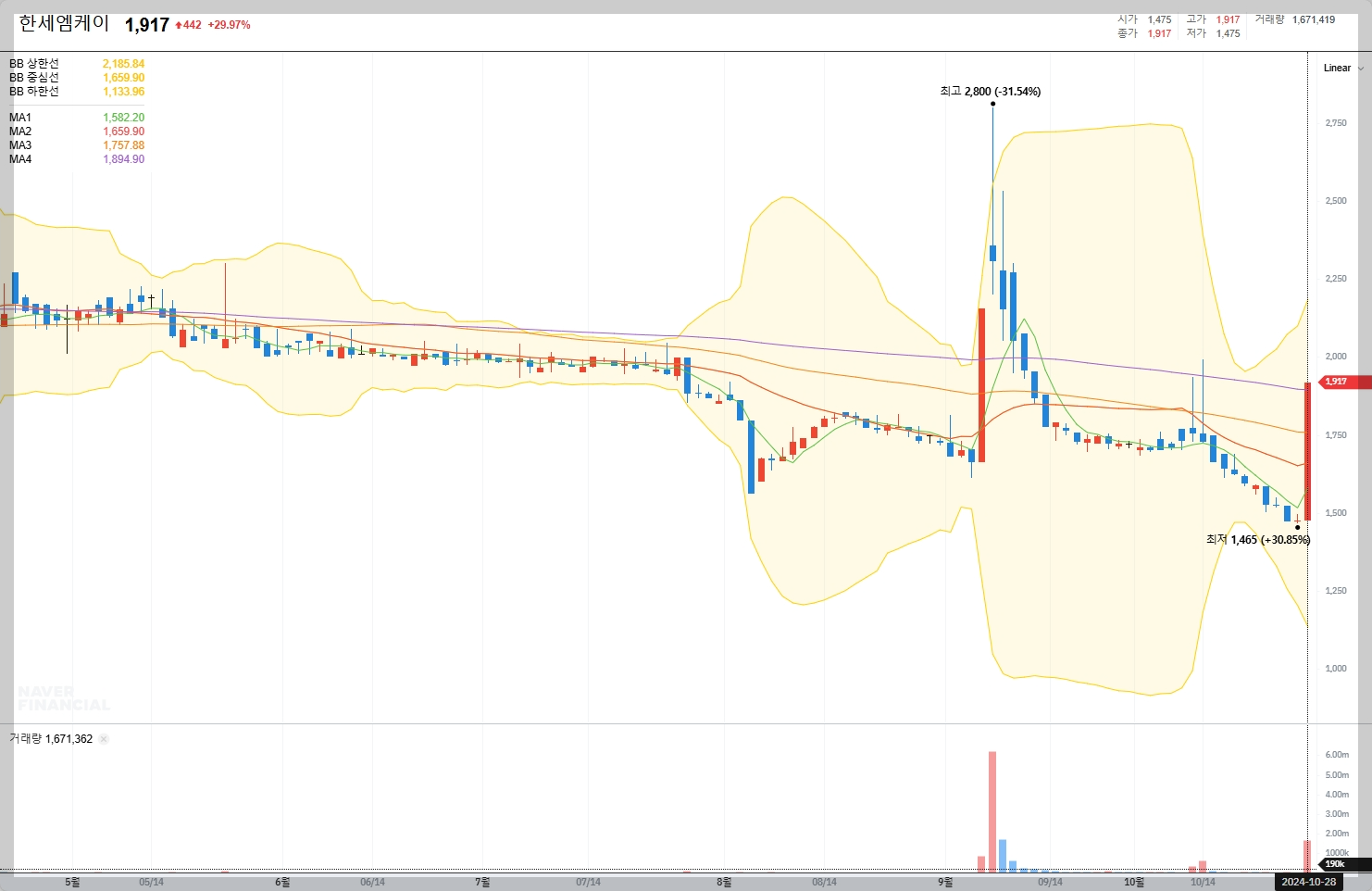1372x891 pixels.
Task: Click the 09/14 date axis label
Action: [x=1050, y=883]
